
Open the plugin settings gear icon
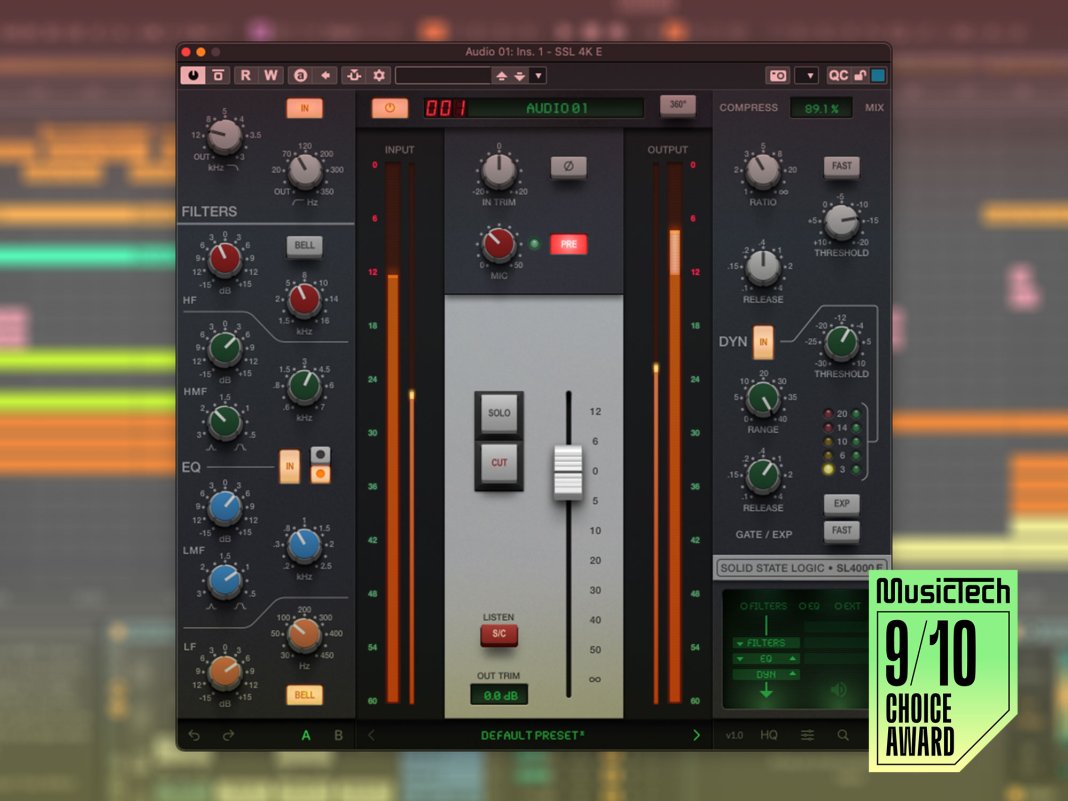(378, 74)
